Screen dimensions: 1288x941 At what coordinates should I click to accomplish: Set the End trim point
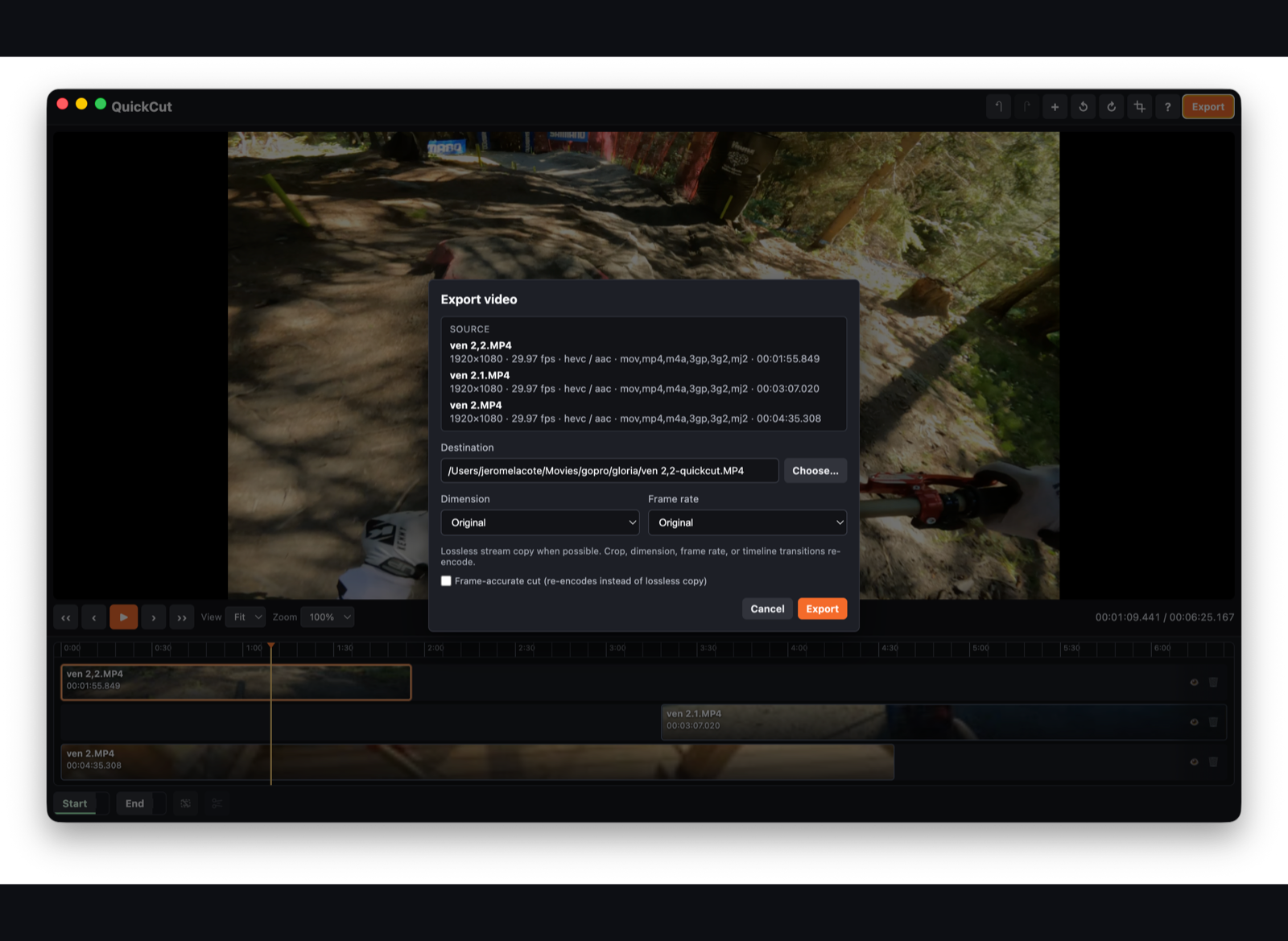[134, 803]
